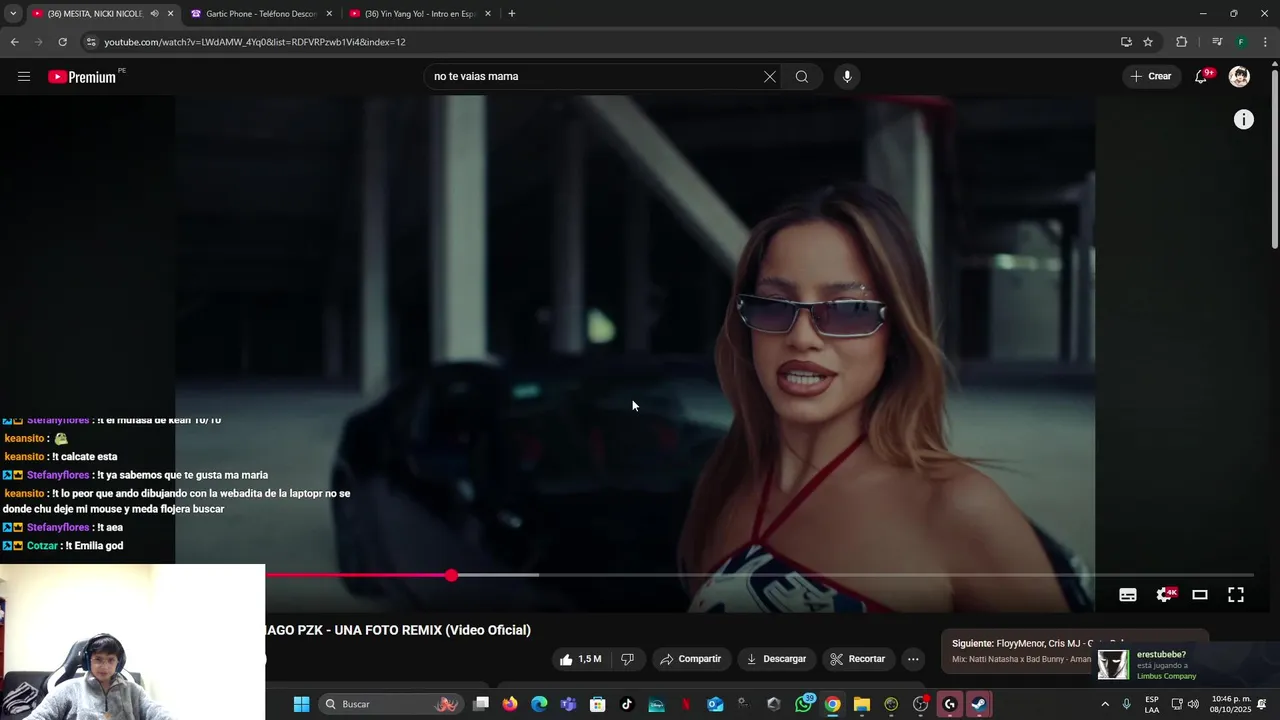
Task: Open Chrome profile avatar
Action: click(1241, 42)
